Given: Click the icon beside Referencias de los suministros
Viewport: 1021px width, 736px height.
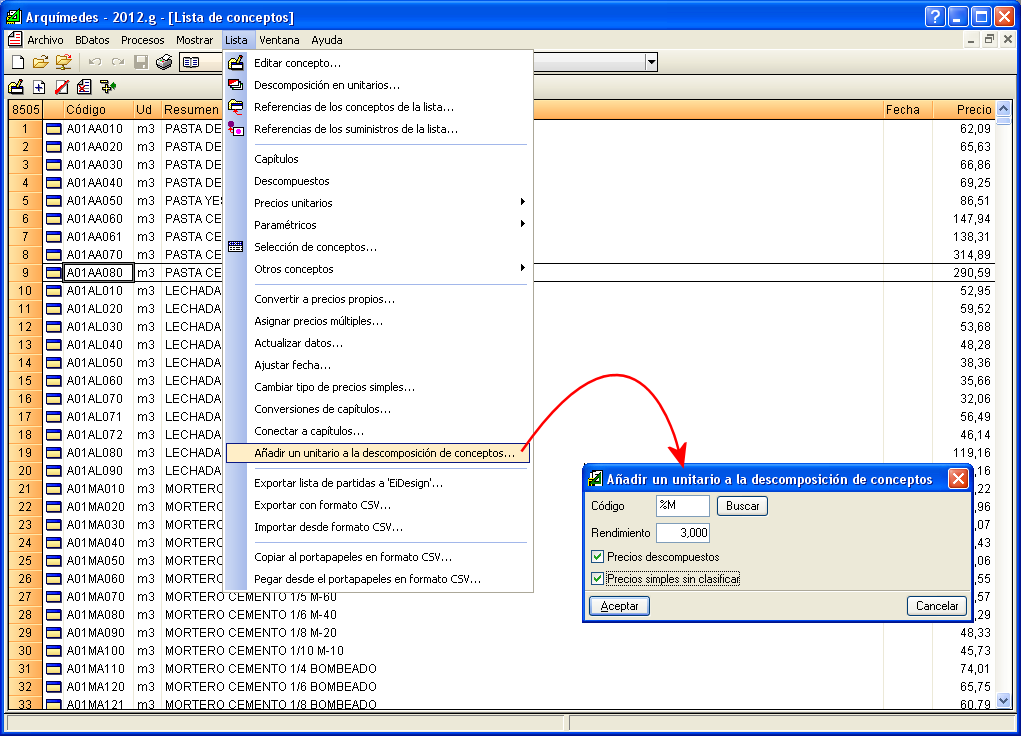Looking at the screenshot, I should pyautogui.click(x=236, y=129).
